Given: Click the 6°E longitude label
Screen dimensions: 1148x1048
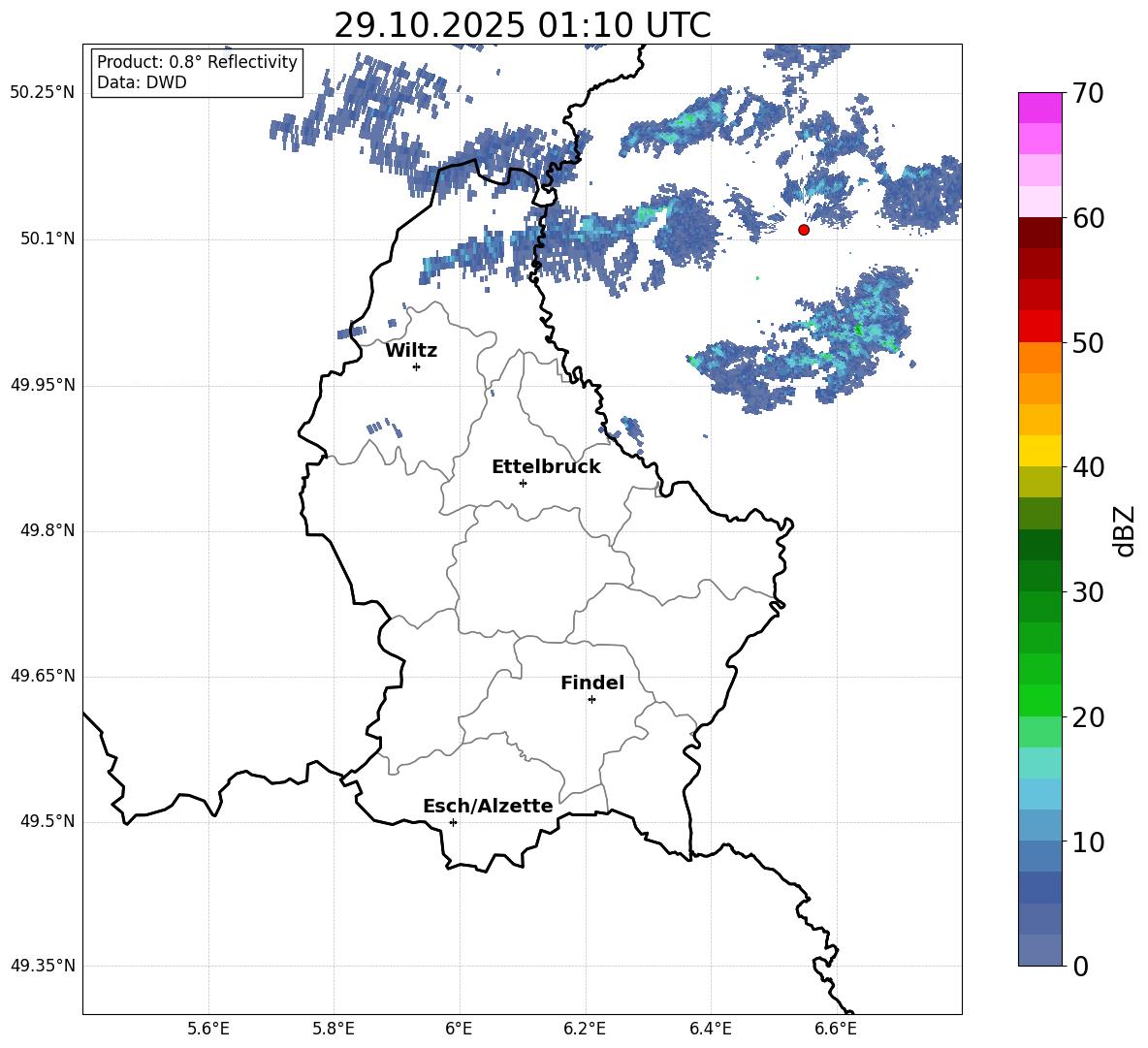Looking at the screenshot, I should click(459, 1030).
